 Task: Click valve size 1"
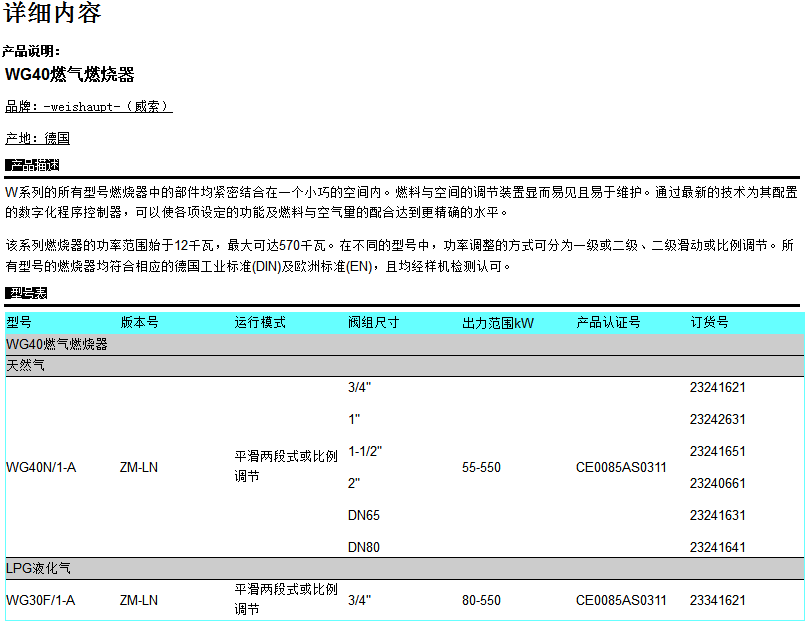[354, 419]
